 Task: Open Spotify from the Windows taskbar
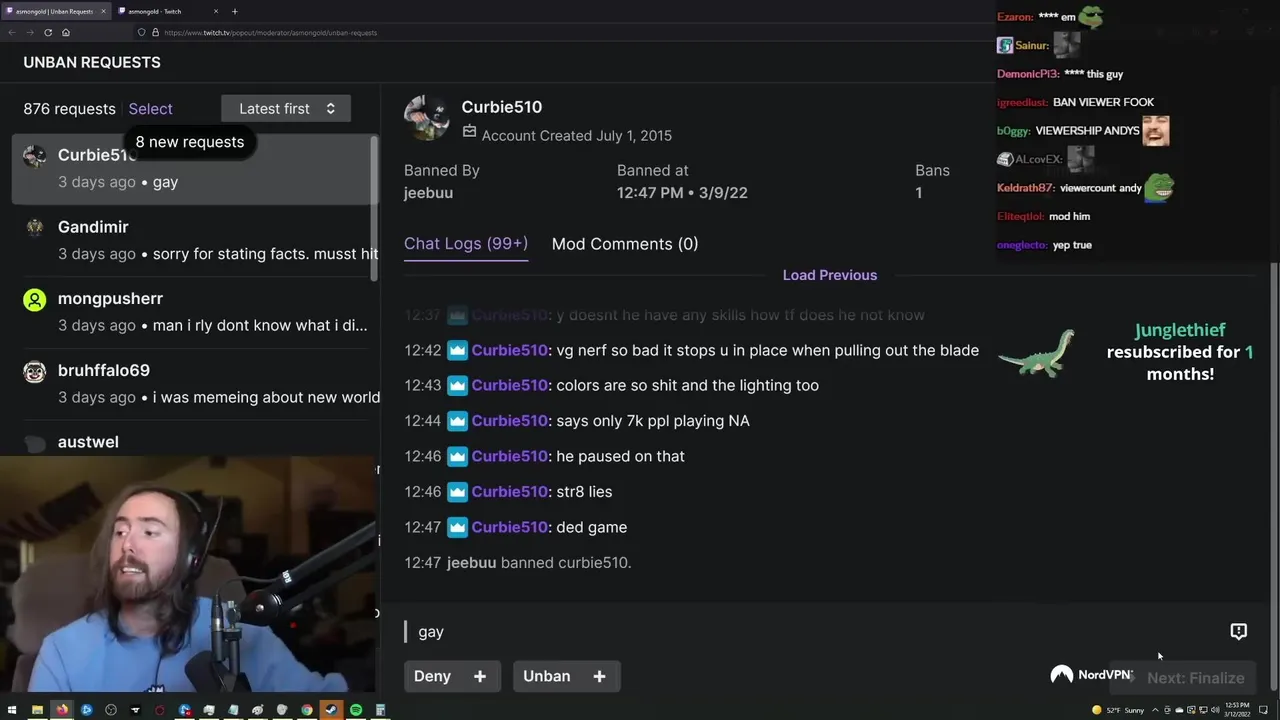point(356,710)
